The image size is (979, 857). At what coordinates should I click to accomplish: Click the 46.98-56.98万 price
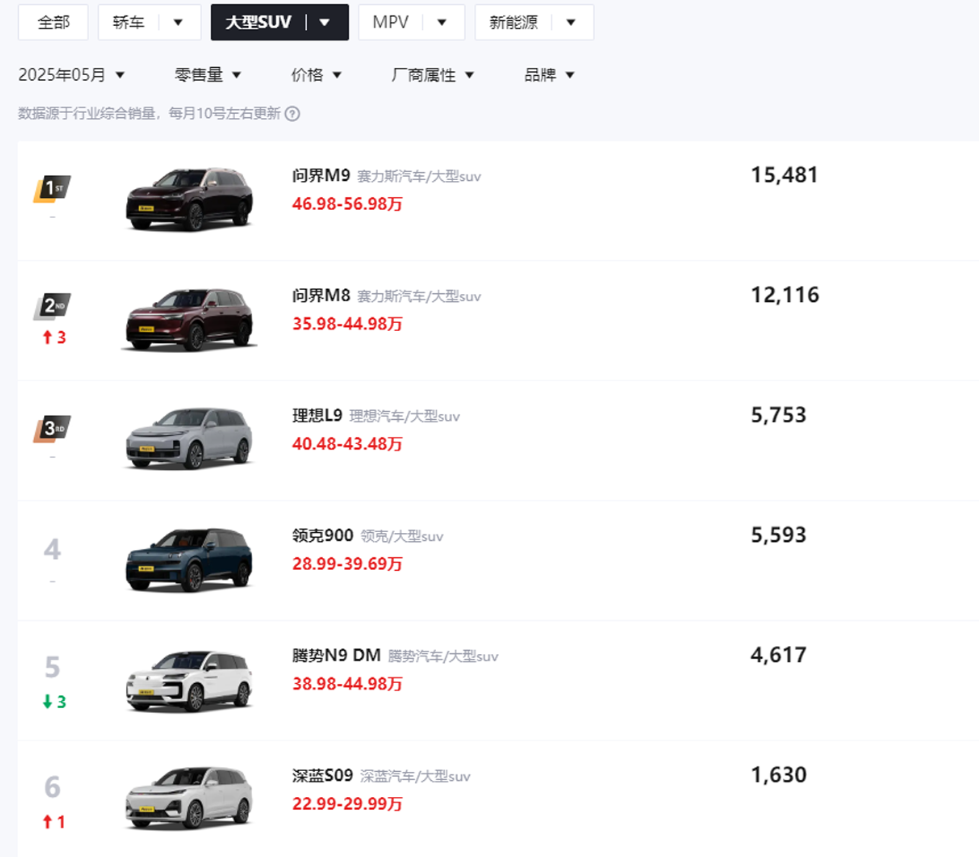click(347, 204)
